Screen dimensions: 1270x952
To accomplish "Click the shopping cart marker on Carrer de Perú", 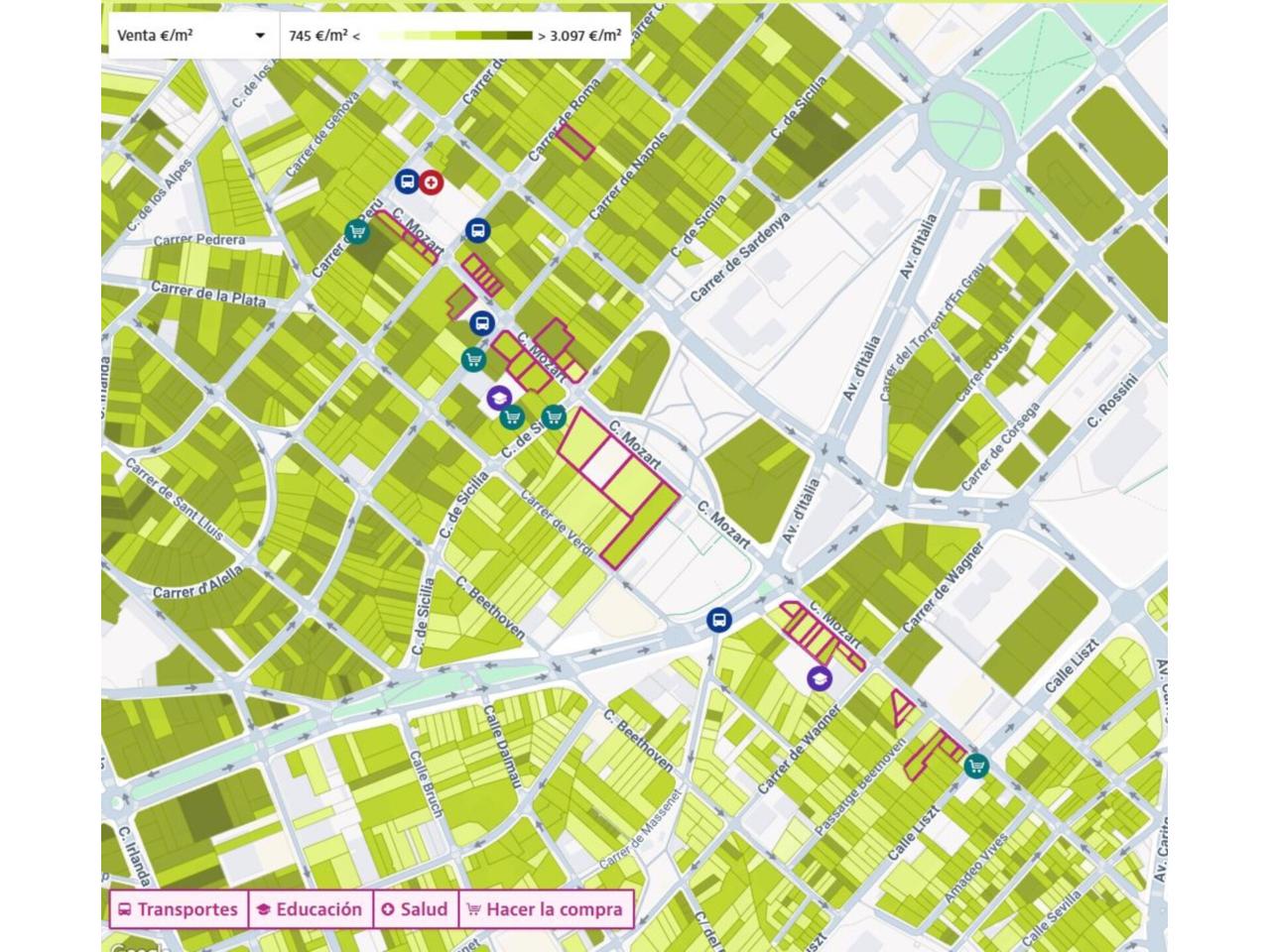I will pos(357,232).
